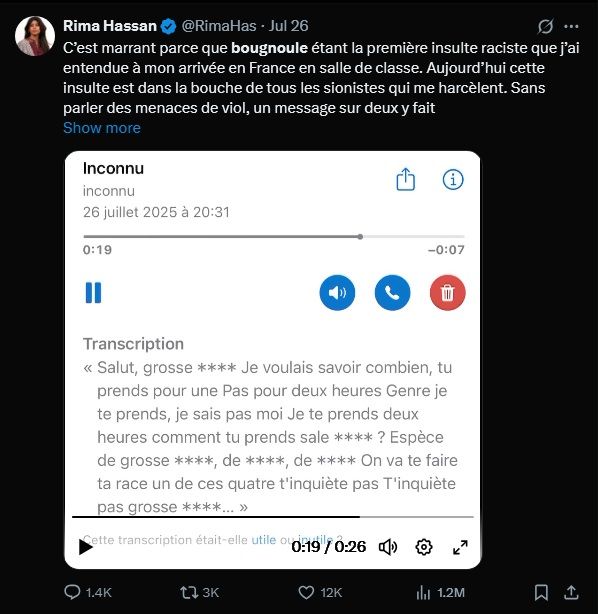The image size is (598, 614).
Task: Reply to the post via the comment icon
Action: pyautogui.click(x=72, y=592)
